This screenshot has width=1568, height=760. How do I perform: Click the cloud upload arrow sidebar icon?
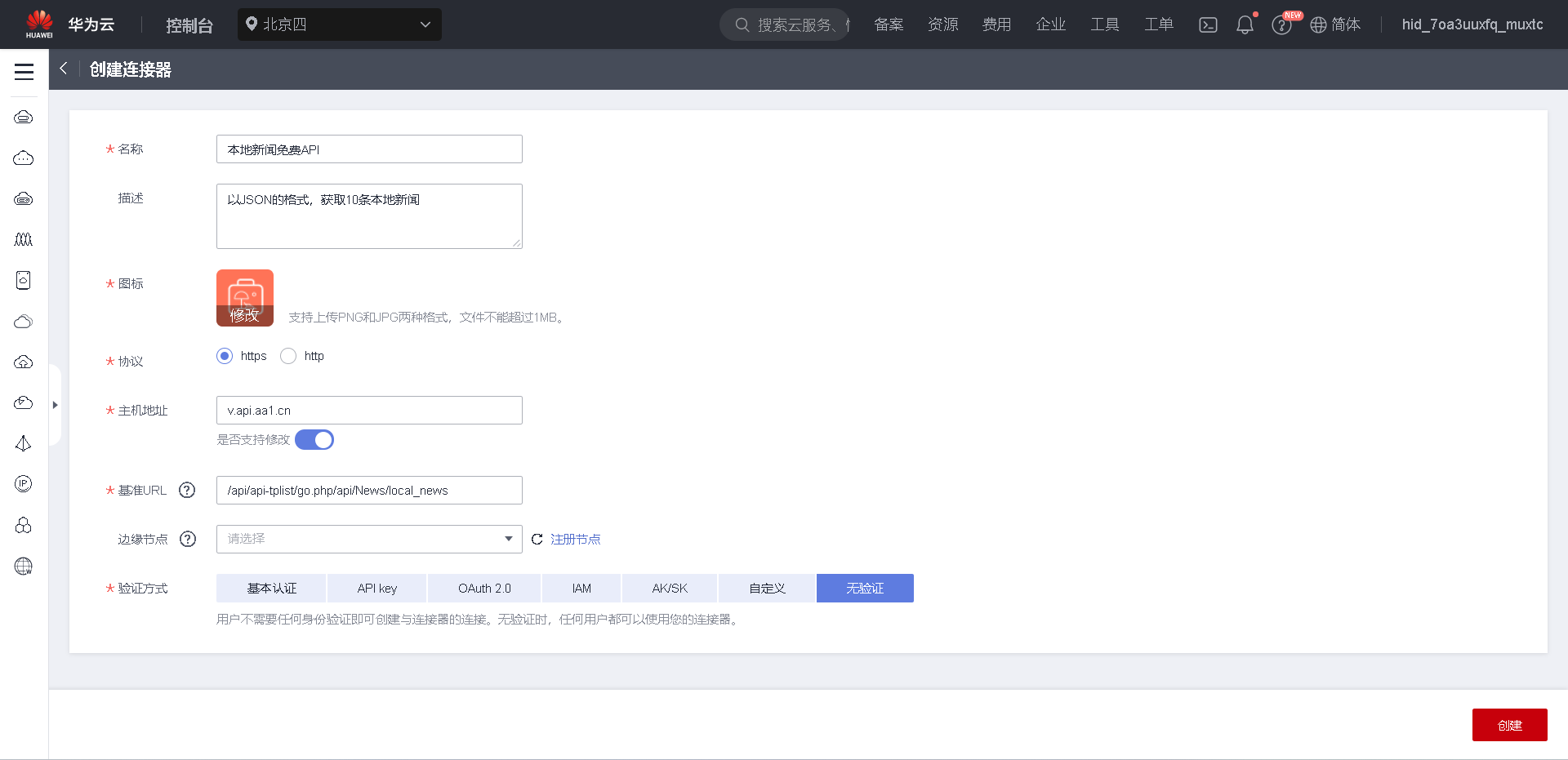coord(24,362)
